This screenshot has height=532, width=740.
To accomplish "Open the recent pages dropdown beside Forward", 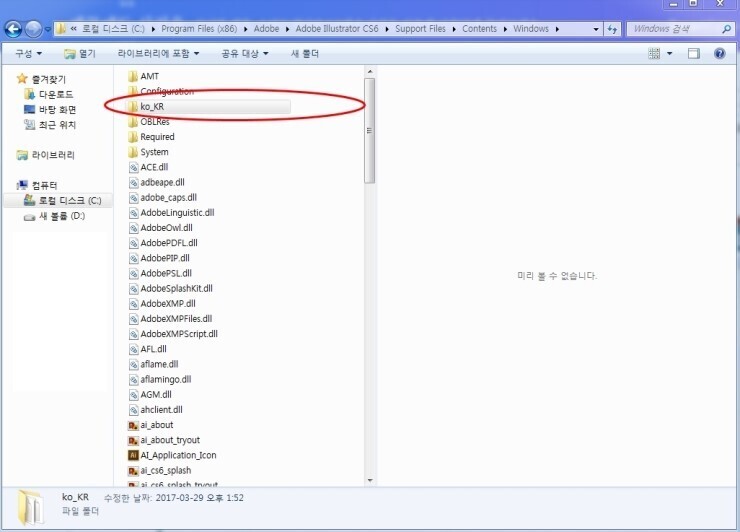I will click(x=48, y=29).
